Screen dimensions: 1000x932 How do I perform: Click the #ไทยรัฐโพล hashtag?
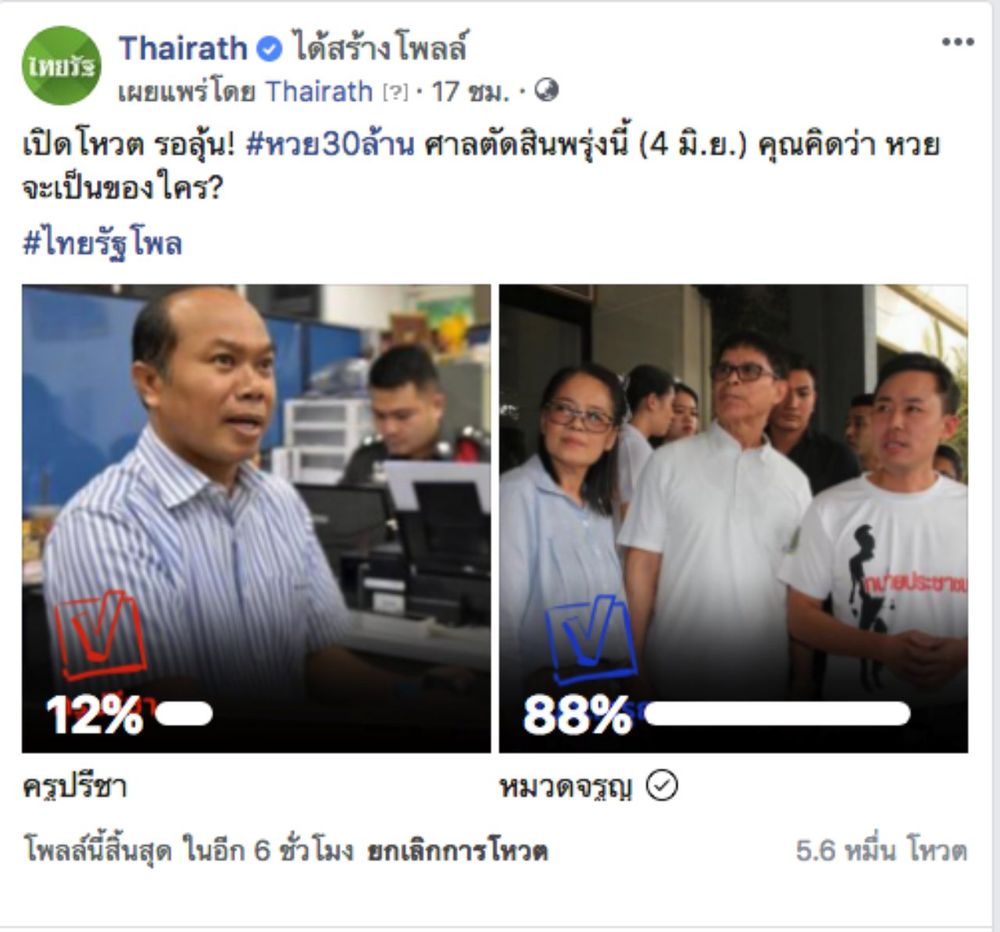tap(102, 244)
